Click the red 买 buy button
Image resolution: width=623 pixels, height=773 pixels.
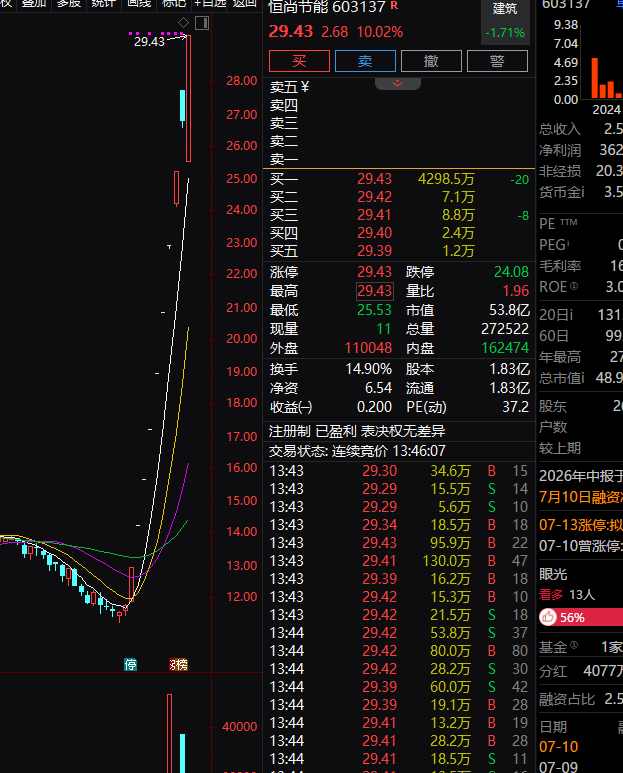click(299, 61)
